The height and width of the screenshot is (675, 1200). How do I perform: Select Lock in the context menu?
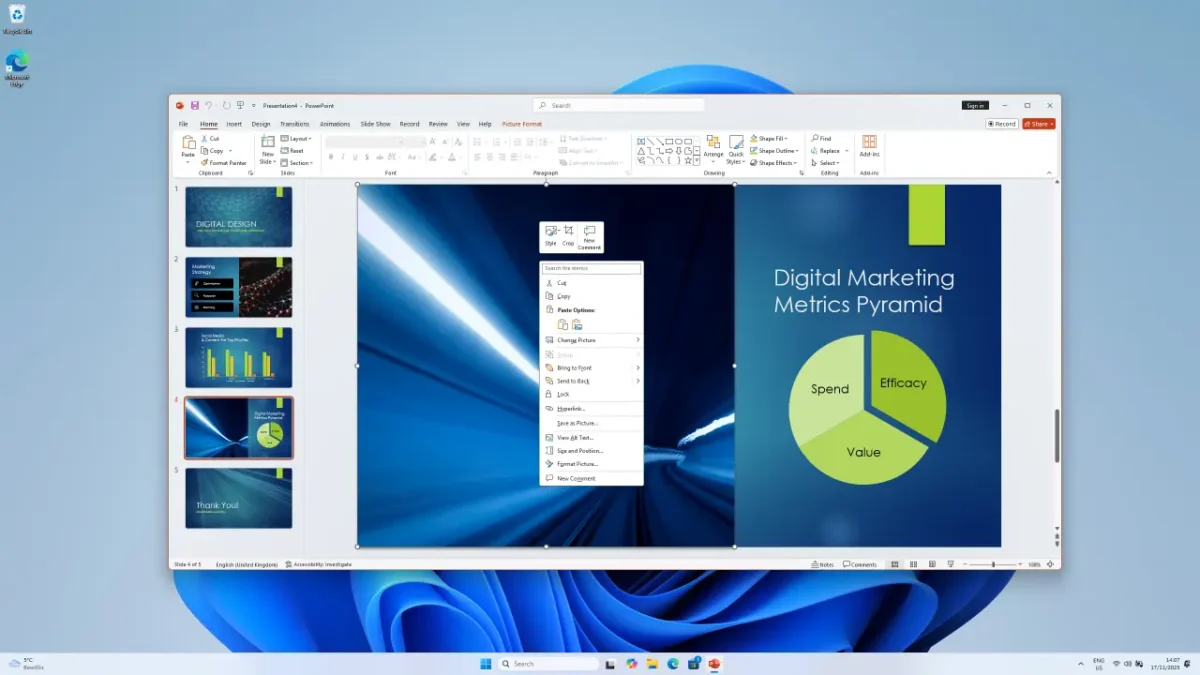pyautogui.click(x=563, y=394)
